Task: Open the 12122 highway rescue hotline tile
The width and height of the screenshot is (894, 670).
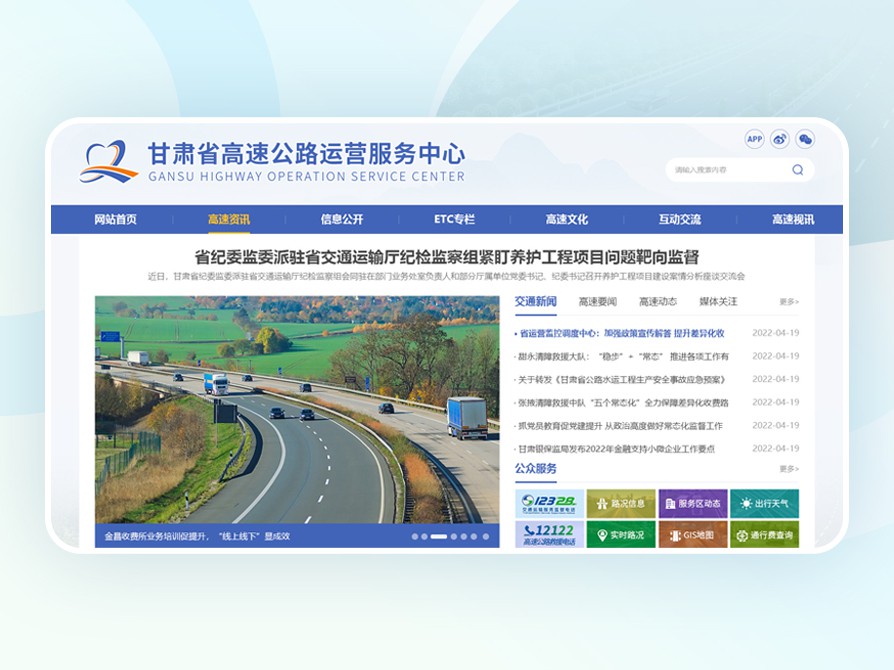Action: click(x=549, y=535)
